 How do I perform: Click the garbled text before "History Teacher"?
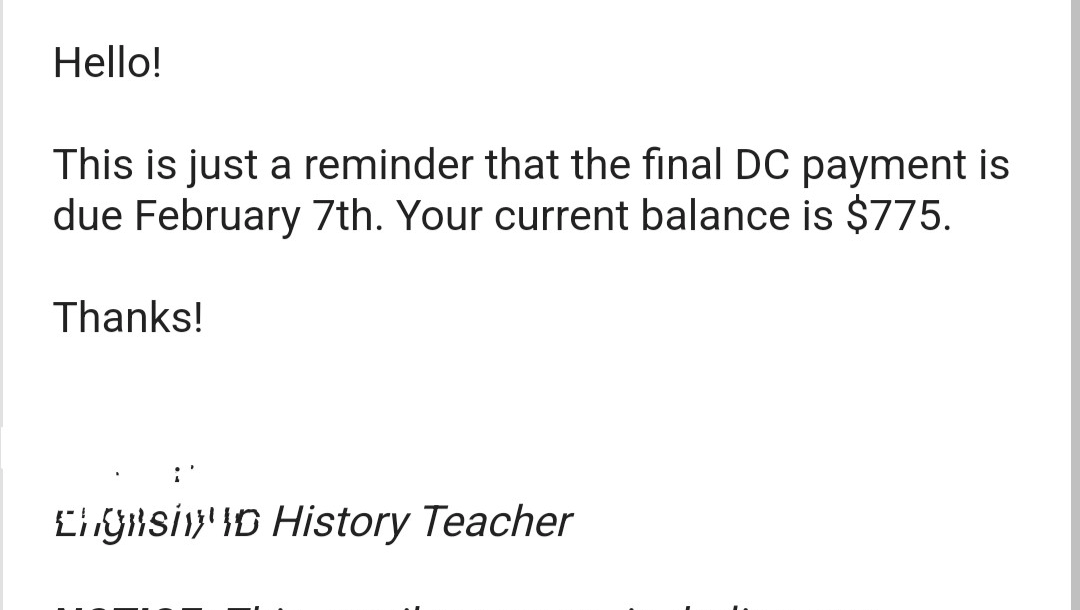[157, 522]
